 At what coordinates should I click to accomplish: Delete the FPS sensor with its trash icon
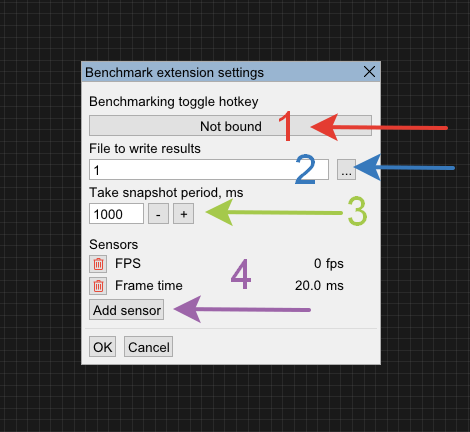tap(98, 264)
